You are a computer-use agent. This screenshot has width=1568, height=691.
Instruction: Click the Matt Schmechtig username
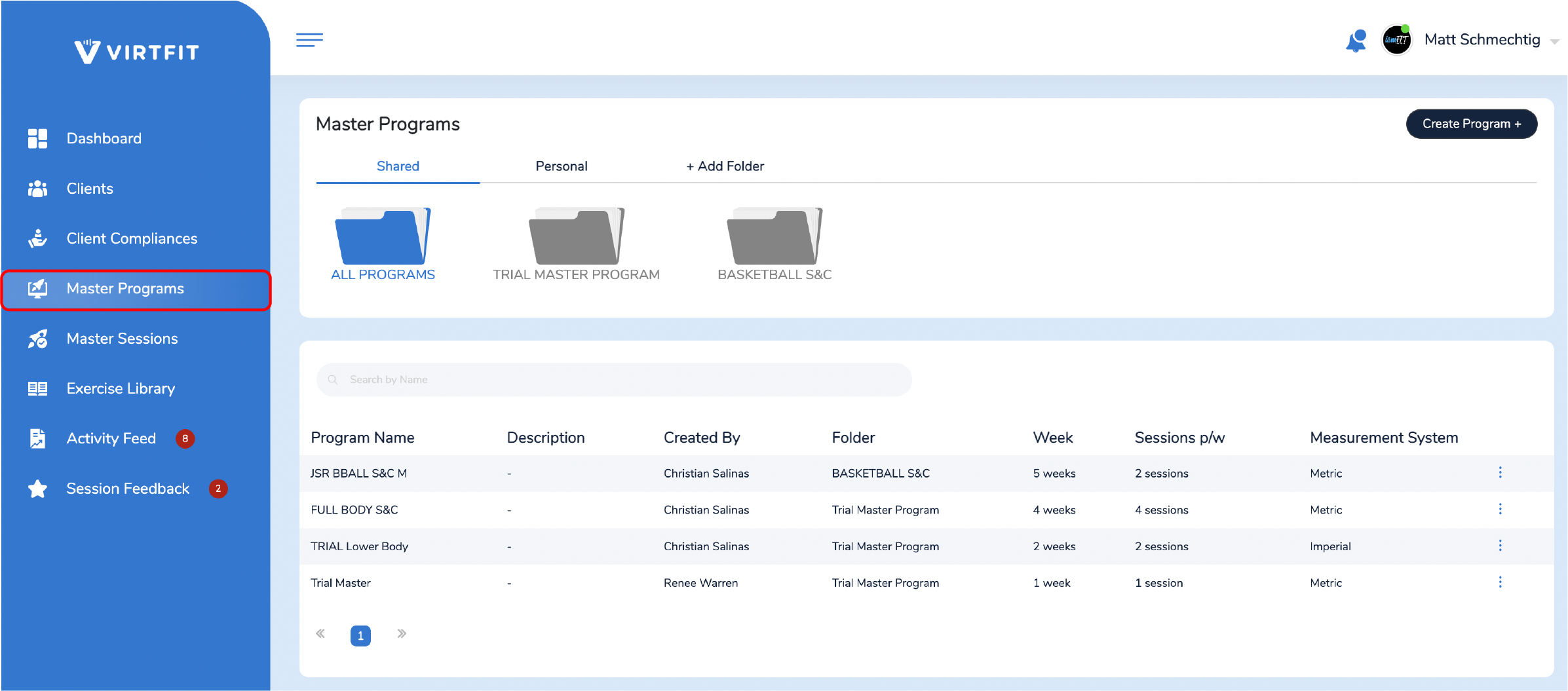click(1482, 40)
